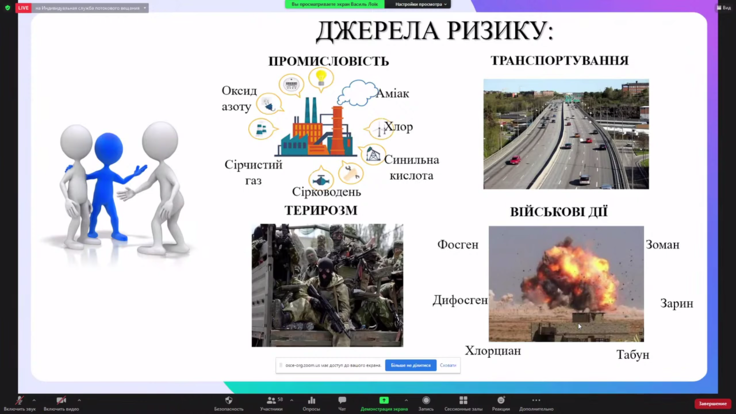Unmute microphone with 'Включить звук' icon
The image size is (736, 414).
[x=18, y=401]
